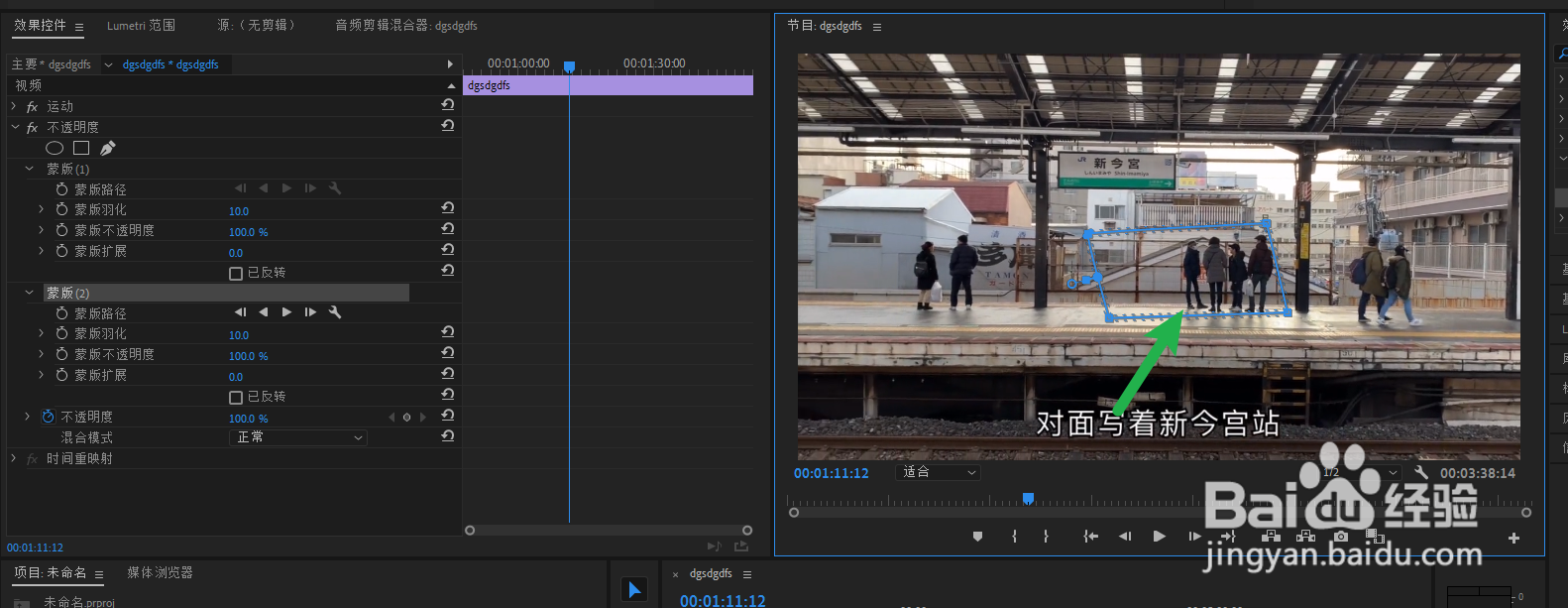Collapse 蒙版(1) group
The image size is (1568, 608).
pyautogui.click(x=29, y=169)
